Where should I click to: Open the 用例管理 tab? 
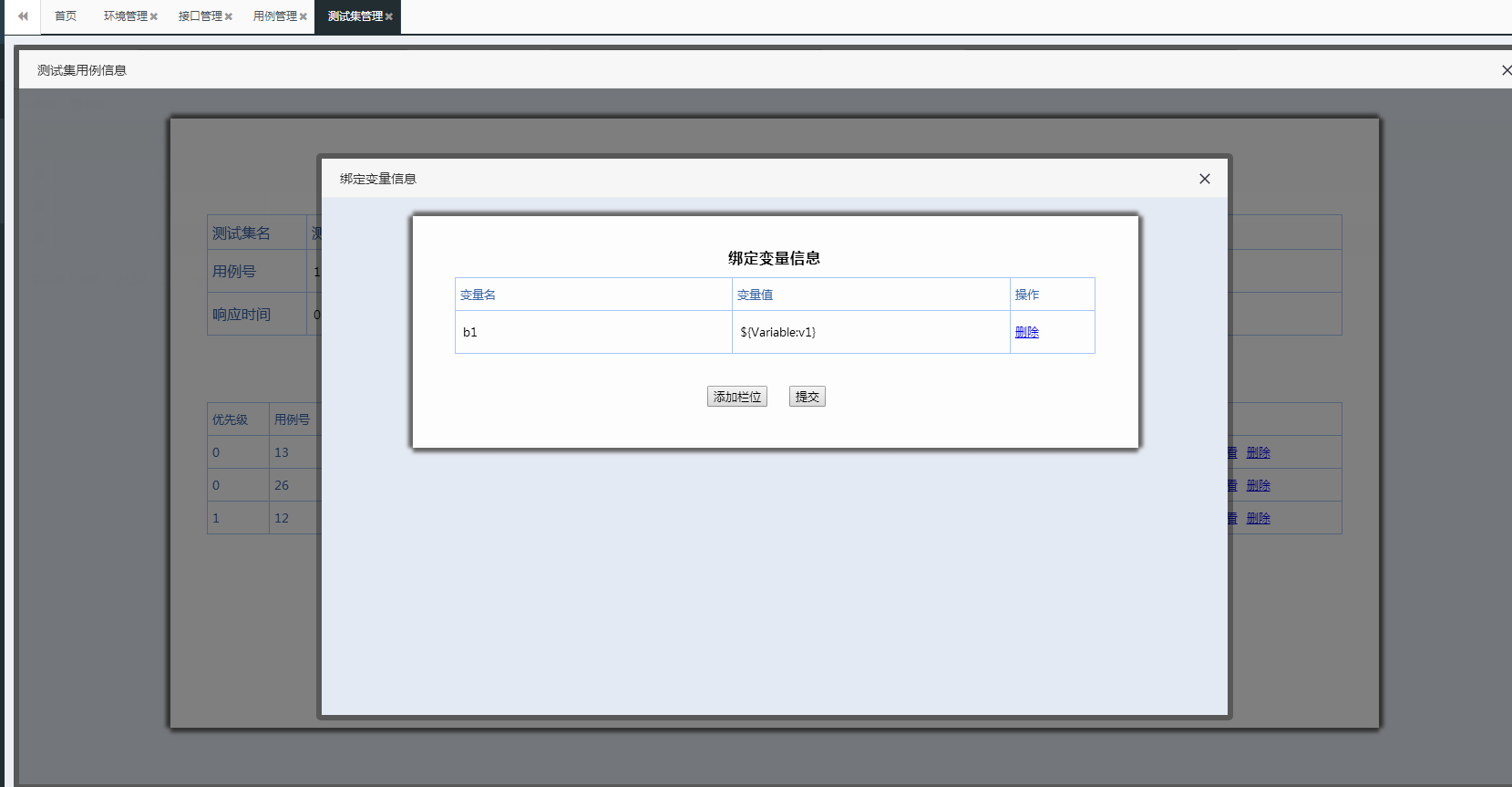[275, 16]
